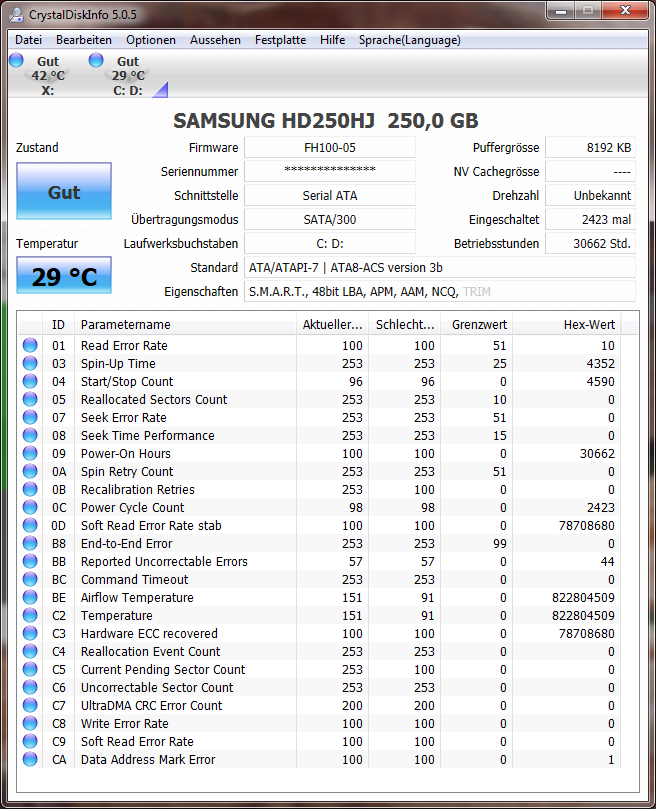The image size is (656, 809).
Task: Open the Datei menu
Action: pos(28,40)
